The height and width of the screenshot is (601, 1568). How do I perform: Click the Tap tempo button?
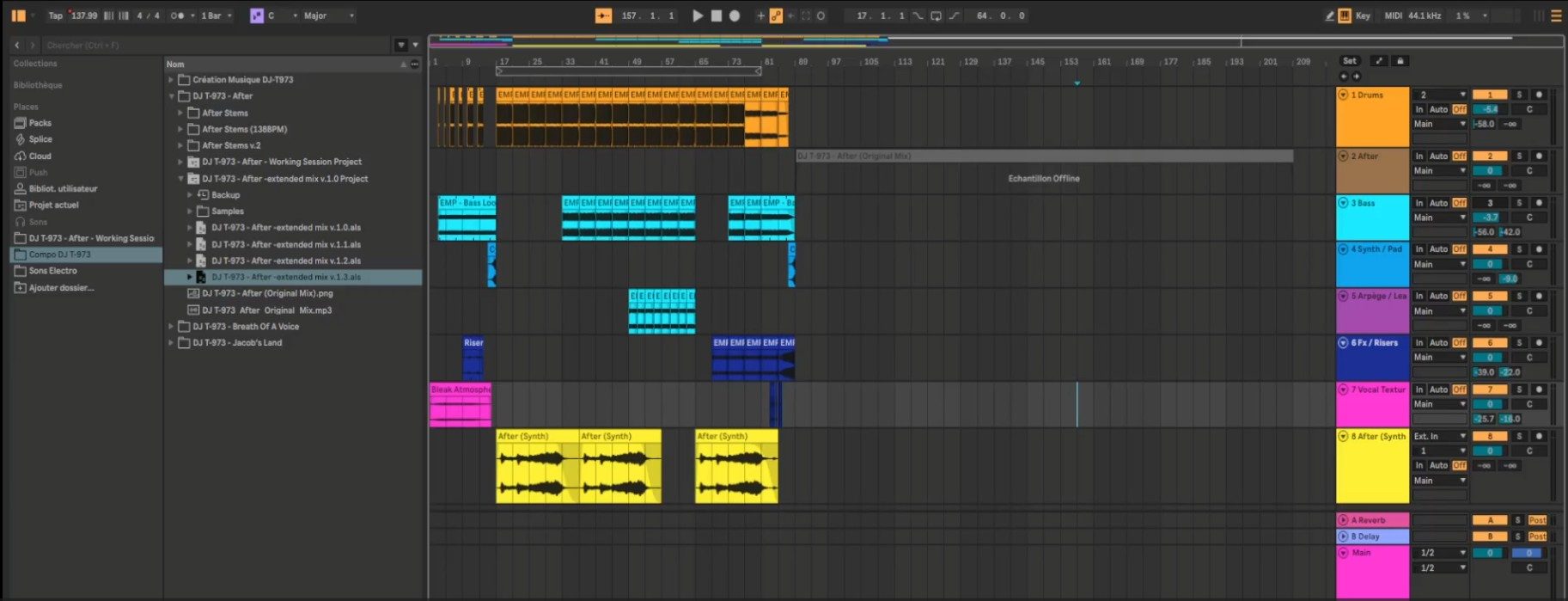point(55,15)
